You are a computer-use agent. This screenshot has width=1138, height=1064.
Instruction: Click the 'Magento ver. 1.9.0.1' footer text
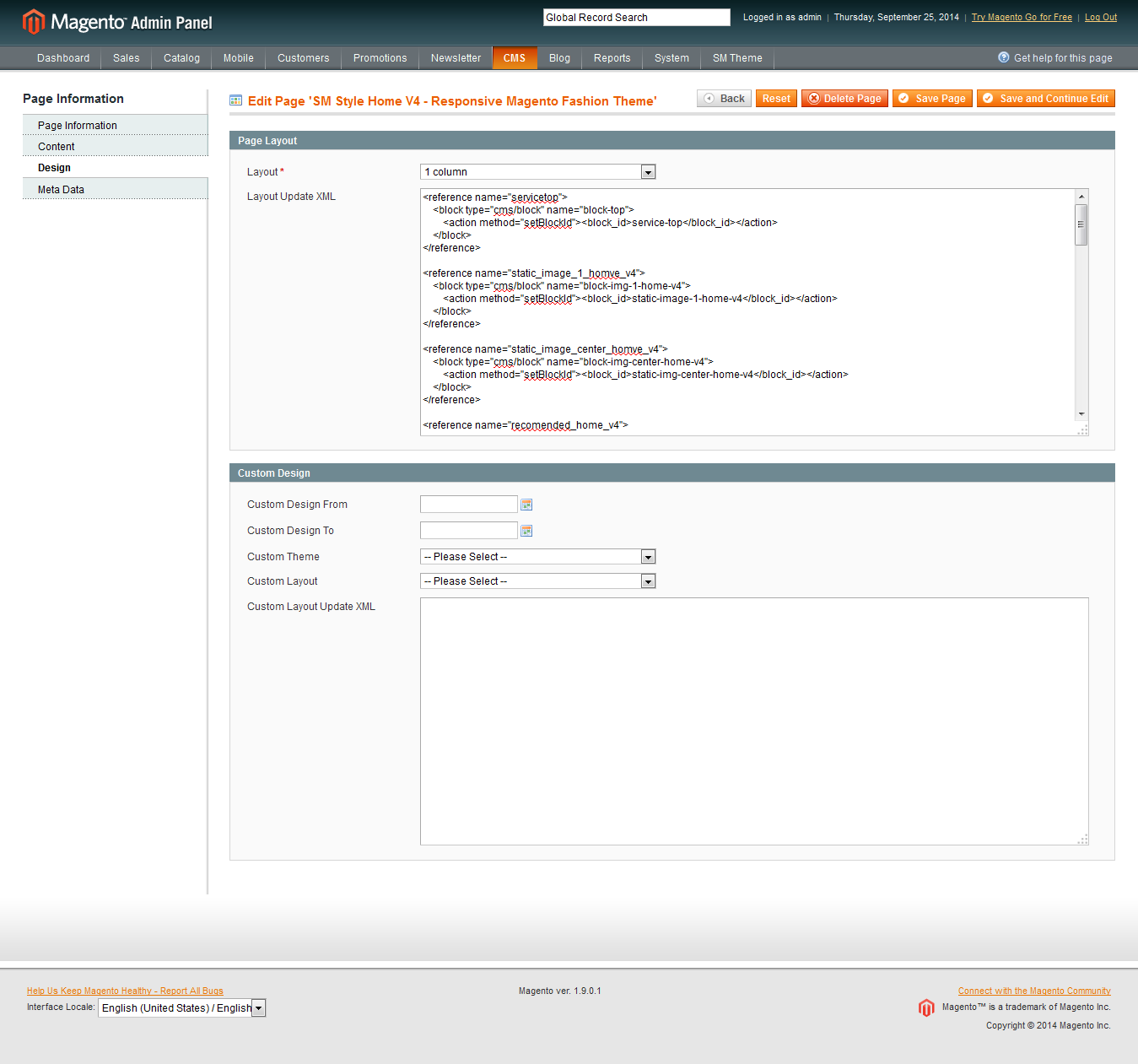click(560, 991)
